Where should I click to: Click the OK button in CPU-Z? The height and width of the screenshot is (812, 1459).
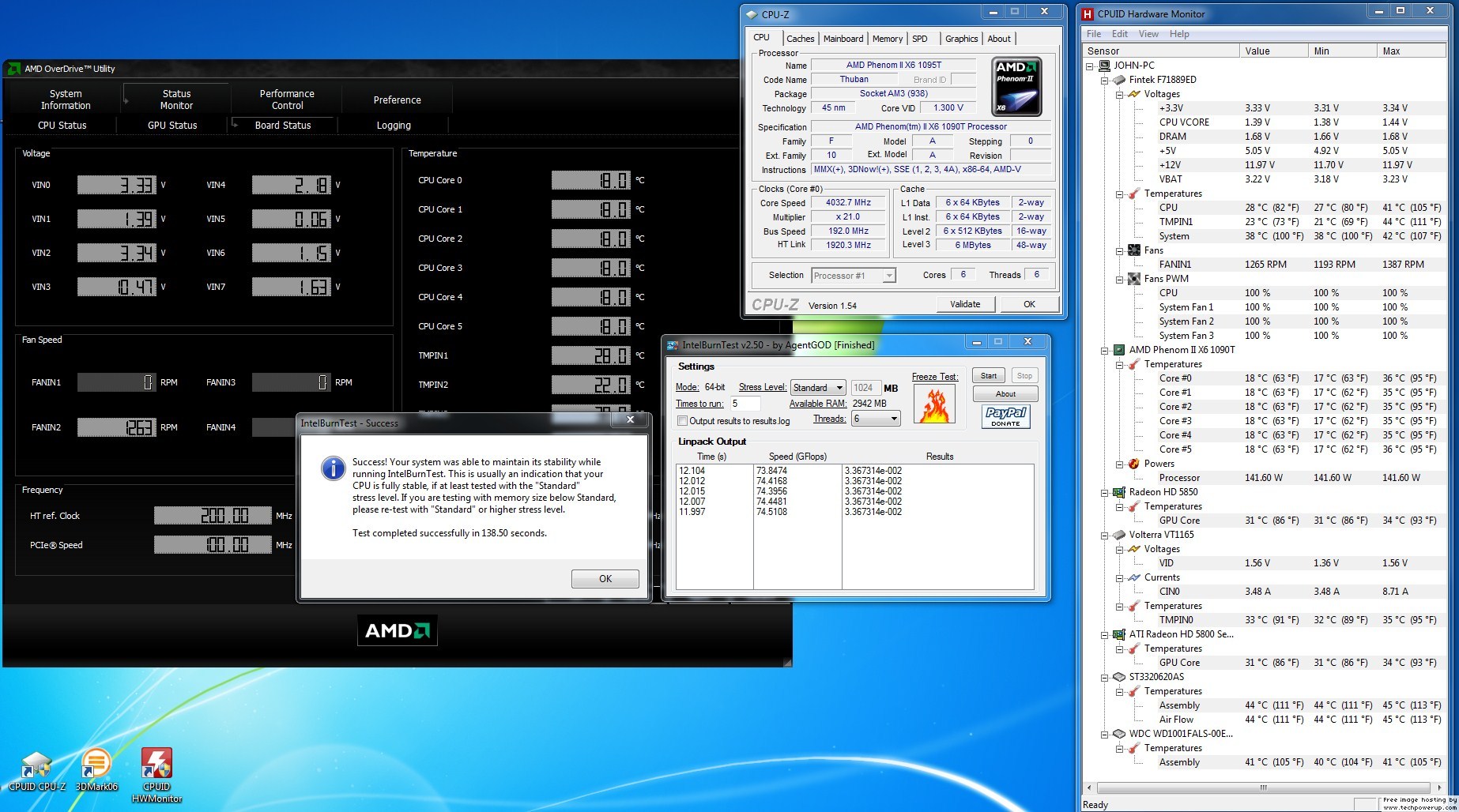[x=1029, y=304]
